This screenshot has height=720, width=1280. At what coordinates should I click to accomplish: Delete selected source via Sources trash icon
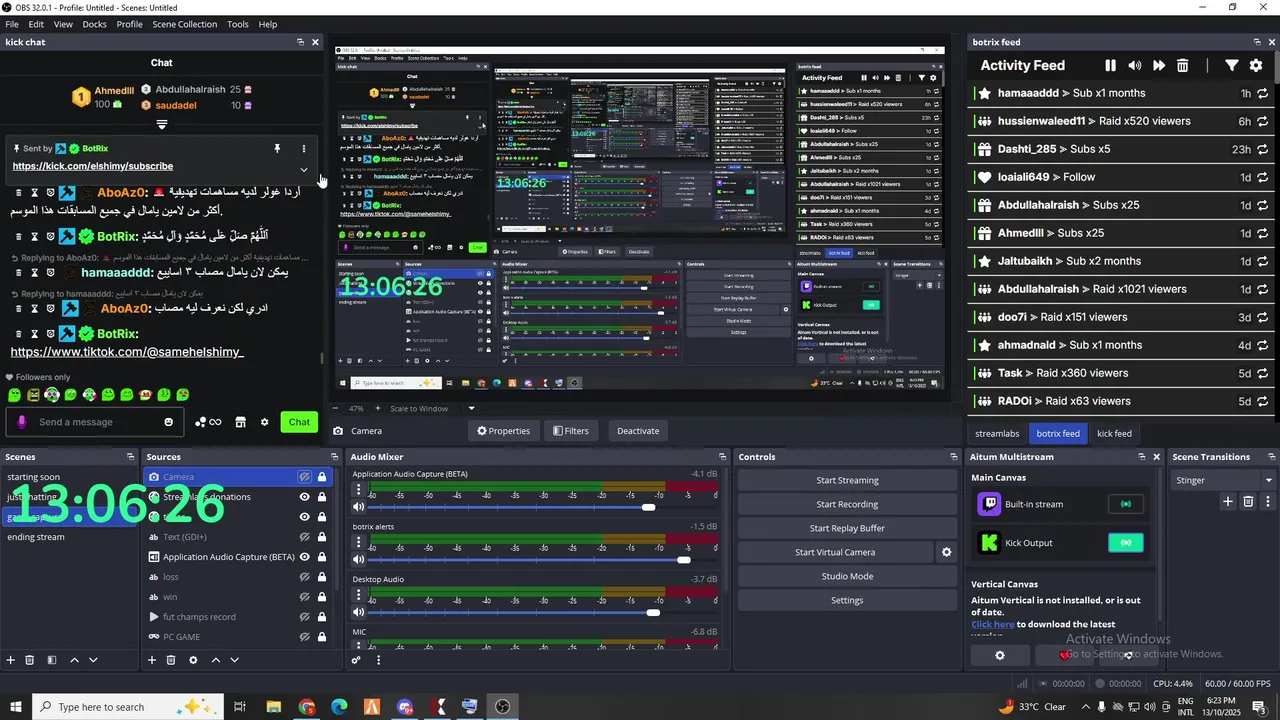171,660
